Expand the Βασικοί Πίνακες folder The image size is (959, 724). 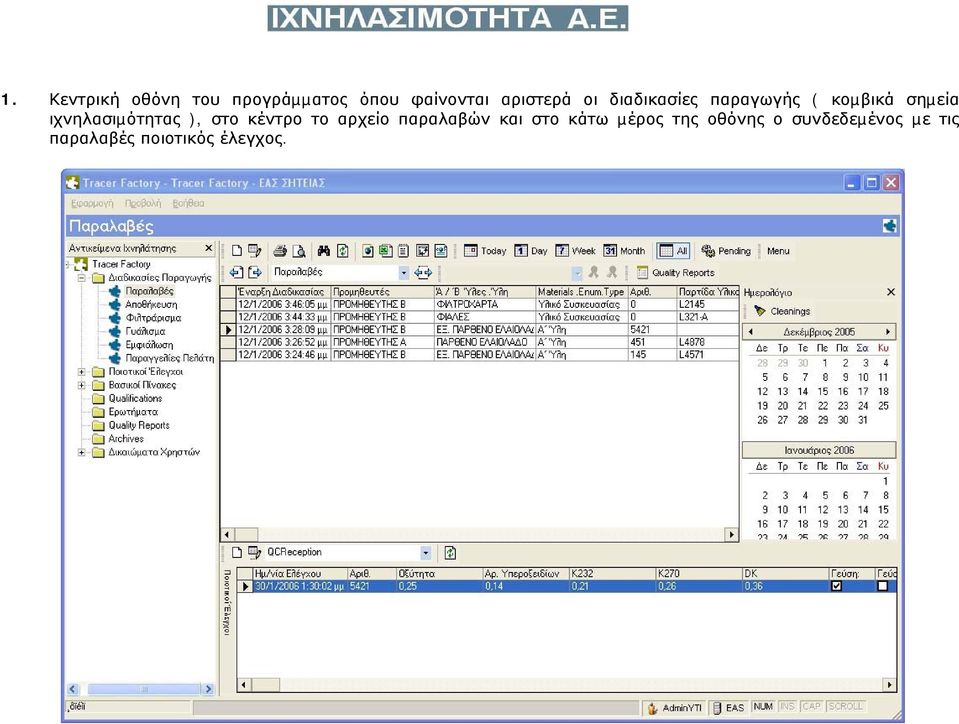point(81,385)
